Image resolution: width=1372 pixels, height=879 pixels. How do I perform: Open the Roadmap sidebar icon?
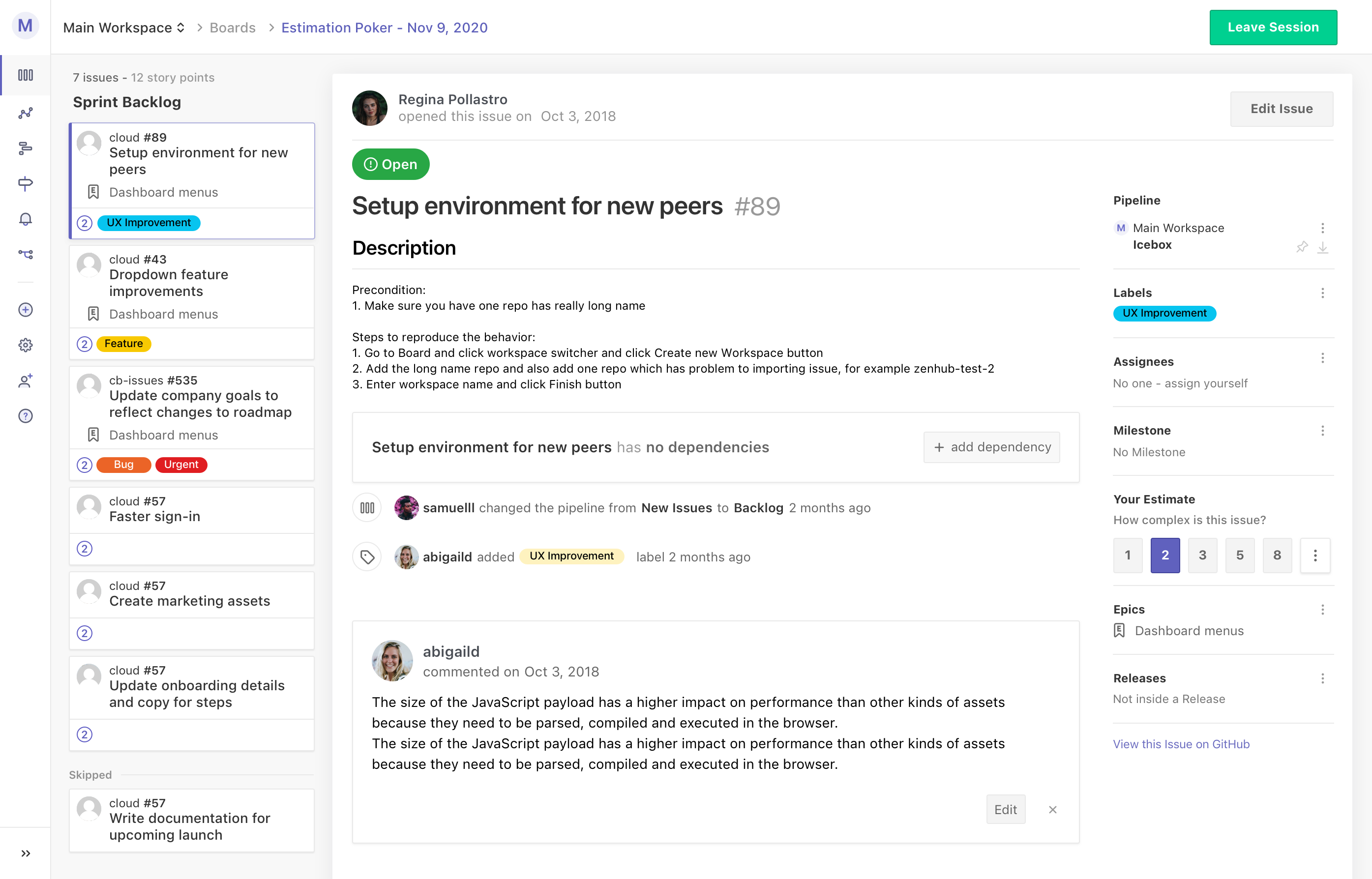pyautogui.click(x=25, y=148)
